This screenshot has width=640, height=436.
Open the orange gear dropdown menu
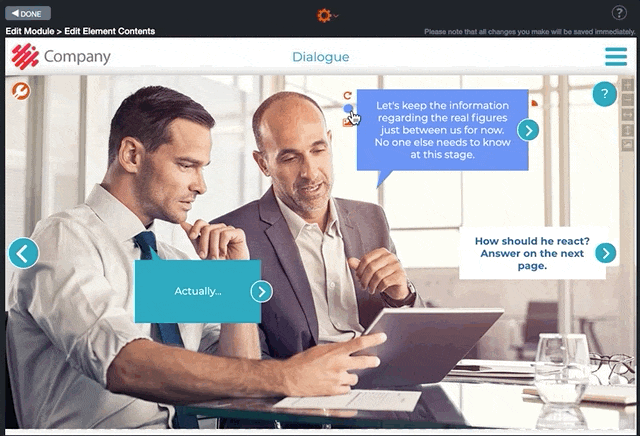[327, 16]
